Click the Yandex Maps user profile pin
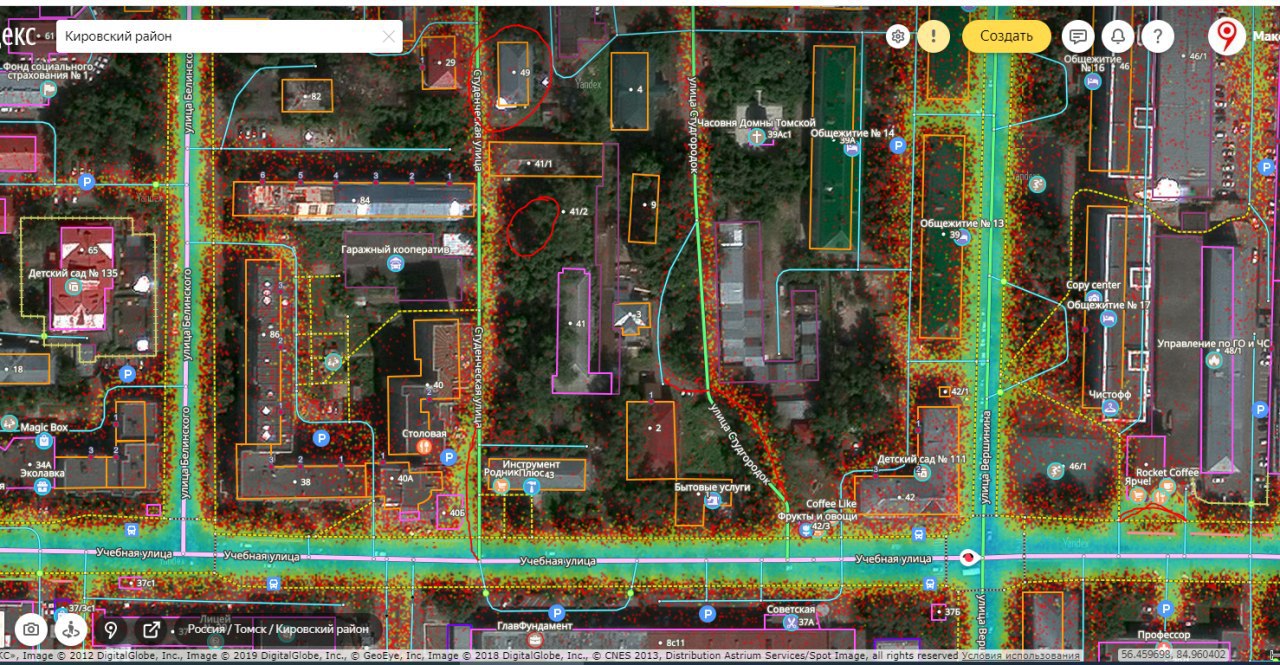The image size is (1280, 665). [x=1226, y=36]
